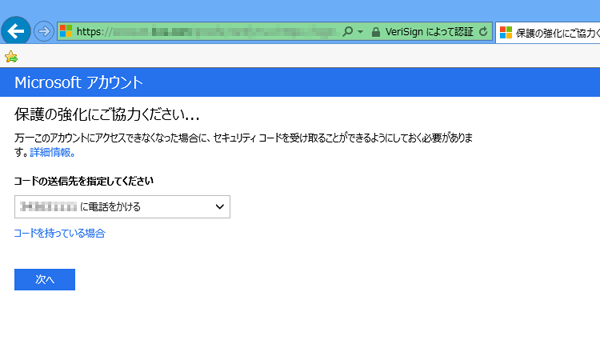Open the address bar search dropdown arrow

(x=360, y=32)
